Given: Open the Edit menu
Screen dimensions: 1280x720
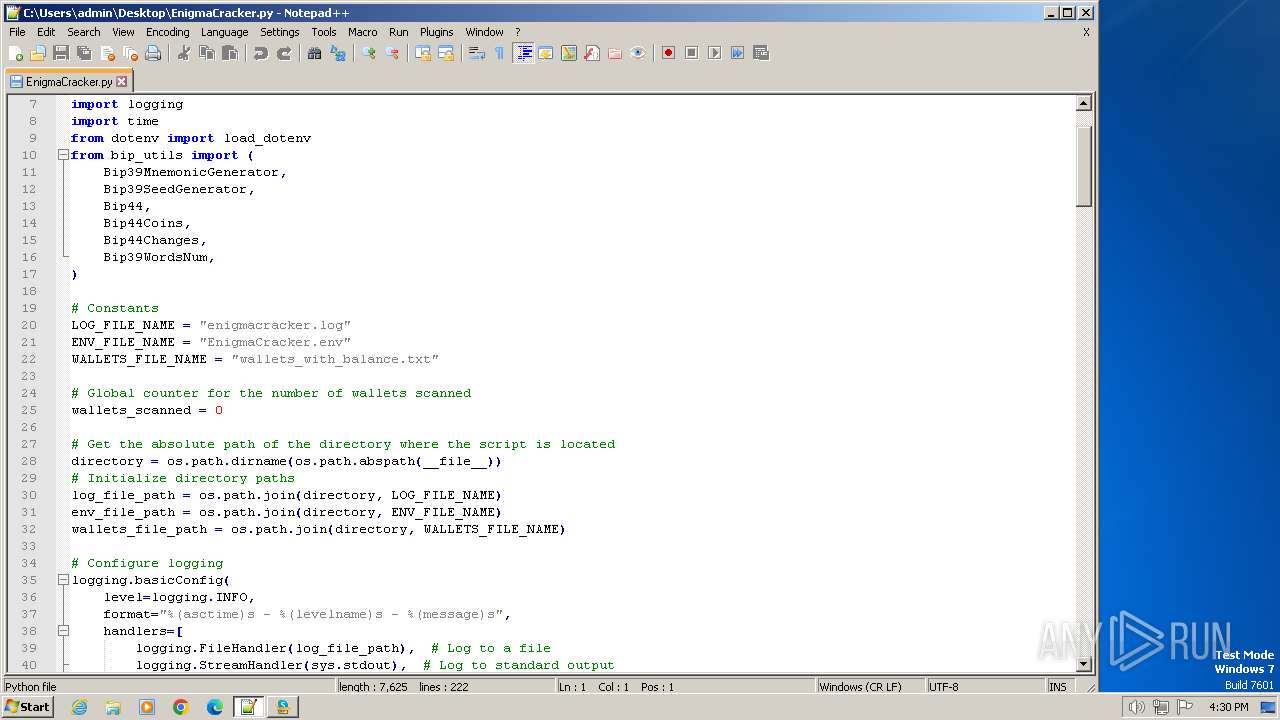Looking at the screenshot, I should coord(46,32).
